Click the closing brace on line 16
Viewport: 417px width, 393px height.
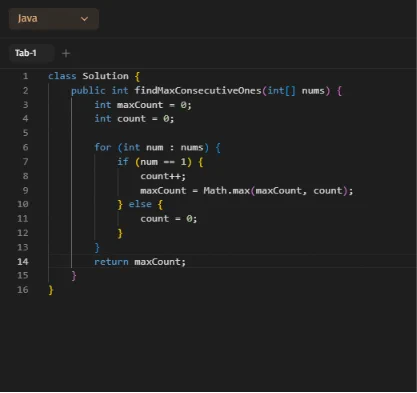point(51,290)
